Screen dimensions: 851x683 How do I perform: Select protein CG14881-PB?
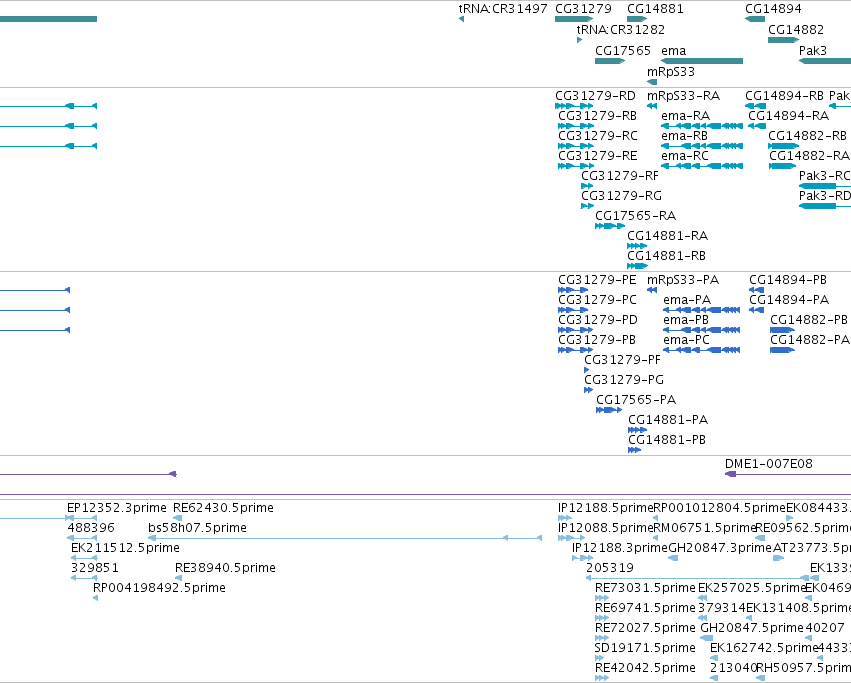point(666,441)
